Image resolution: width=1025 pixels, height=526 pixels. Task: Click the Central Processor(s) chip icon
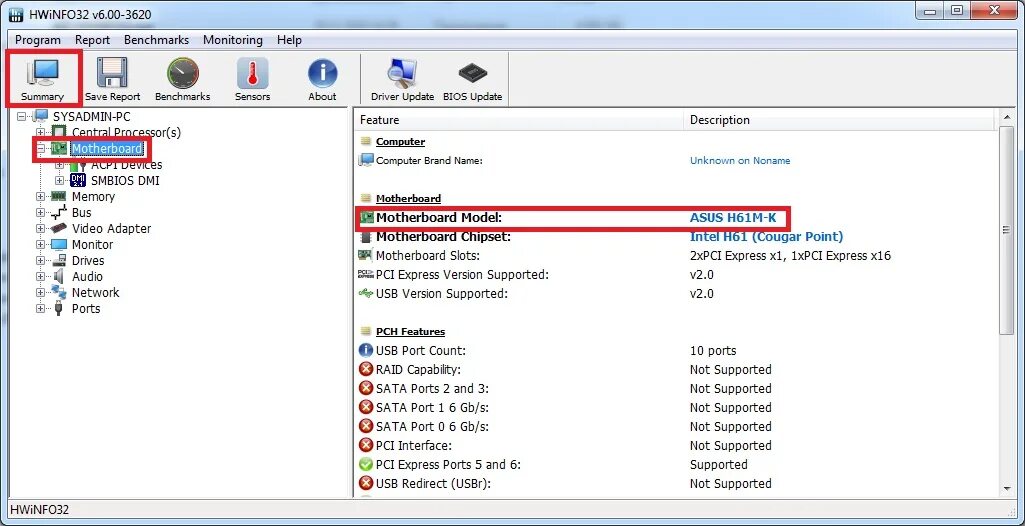click(59, 133)
